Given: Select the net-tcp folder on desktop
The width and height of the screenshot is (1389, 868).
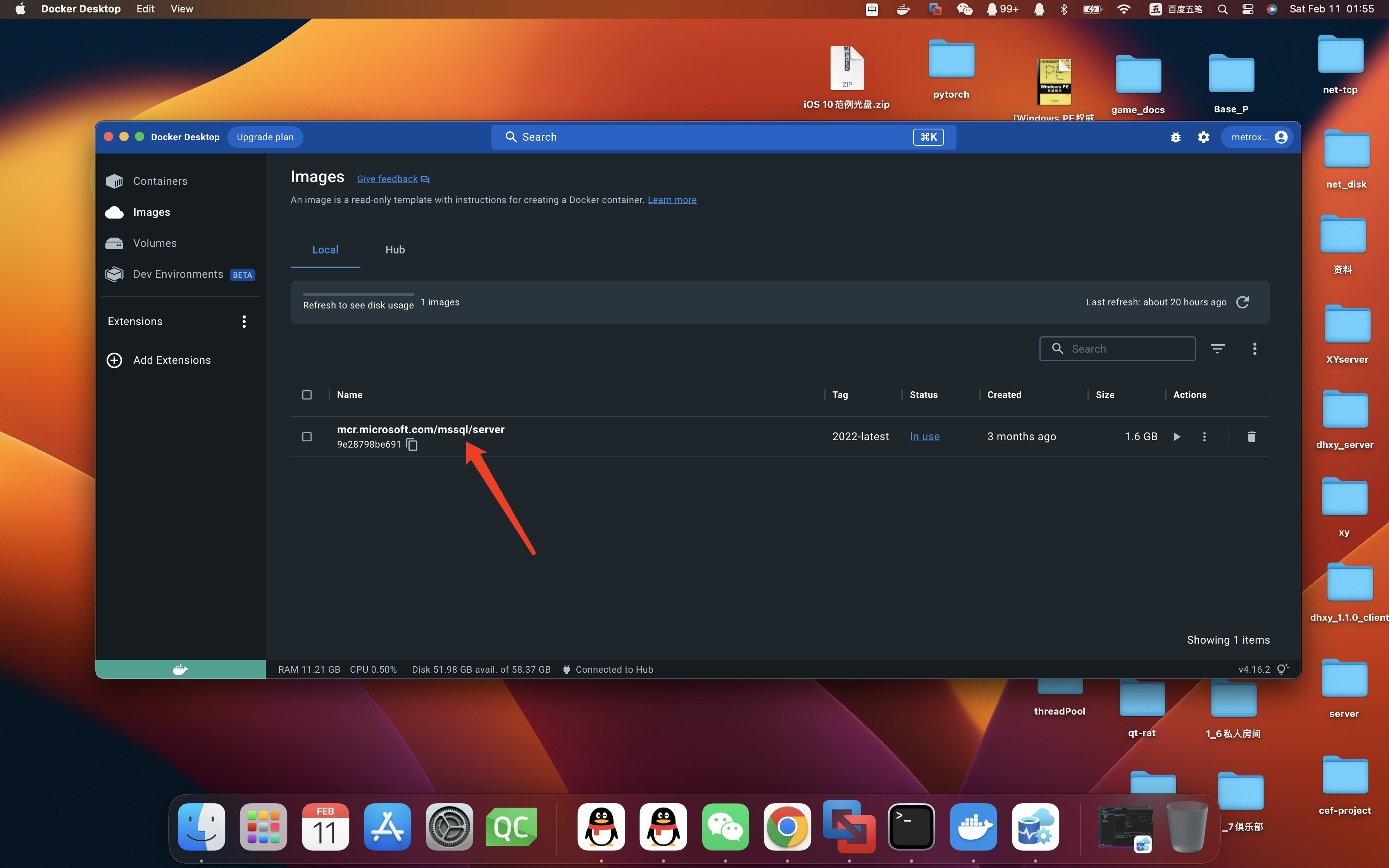Looking at the screenshot, I should (1340, 64).
